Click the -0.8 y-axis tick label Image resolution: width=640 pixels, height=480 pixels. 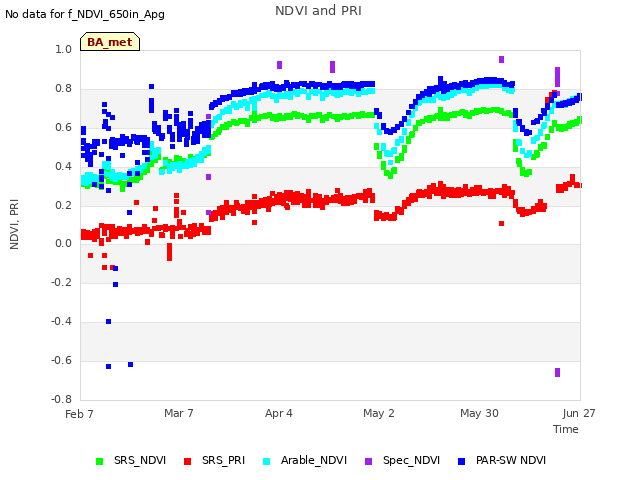(x=62, y=399)
